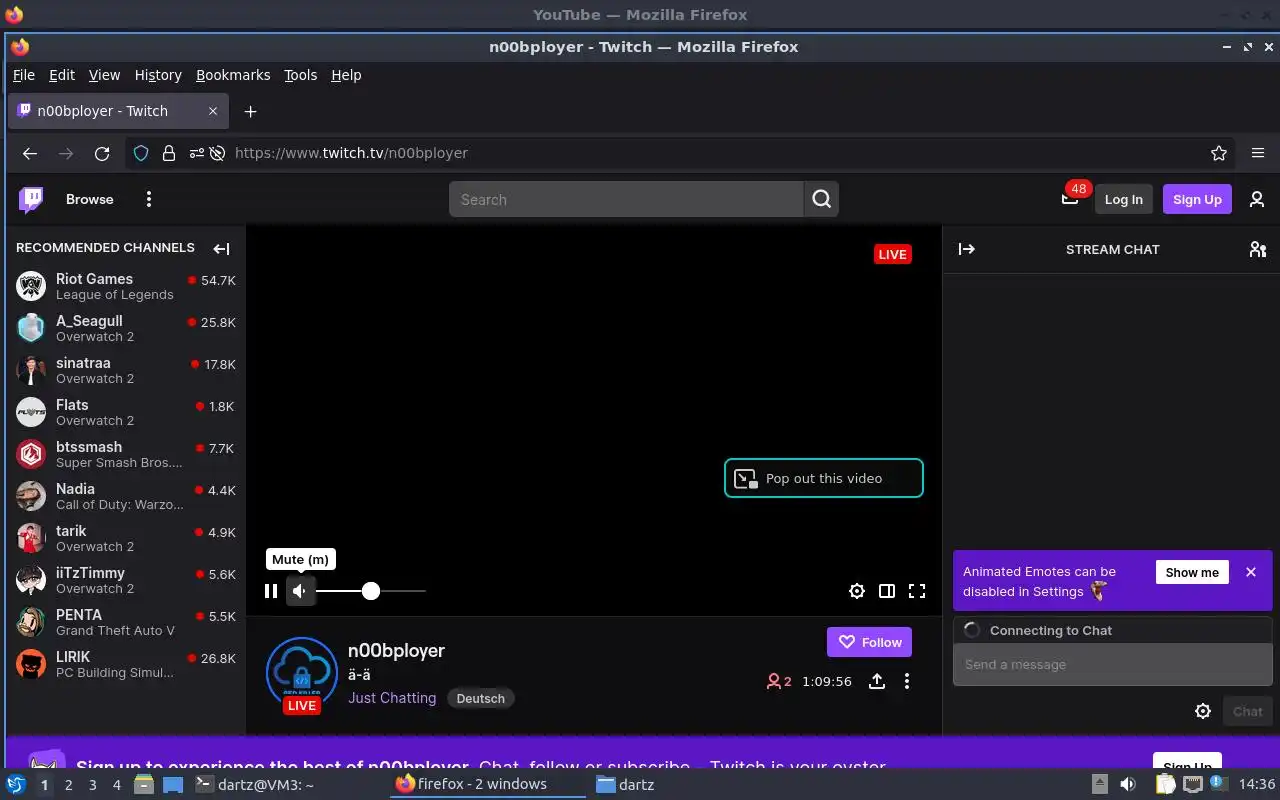Open the chat community users icon
The width and height of the screenshot is (1280, 800).
tap(1258, 249)
